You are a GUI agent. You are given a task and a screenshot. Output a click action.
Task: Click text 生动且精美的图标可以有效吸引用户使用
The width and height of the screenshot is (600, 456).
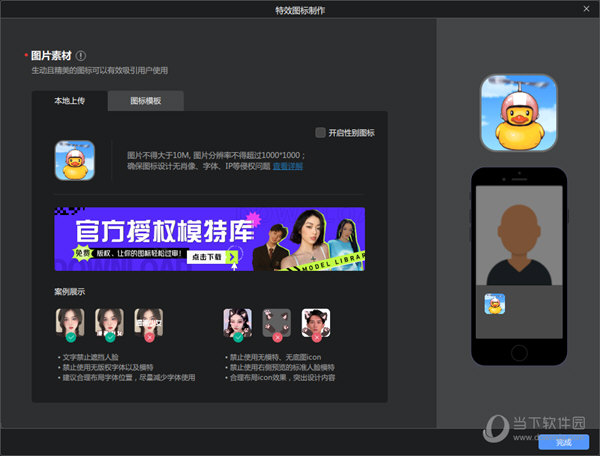coord(99,70)
